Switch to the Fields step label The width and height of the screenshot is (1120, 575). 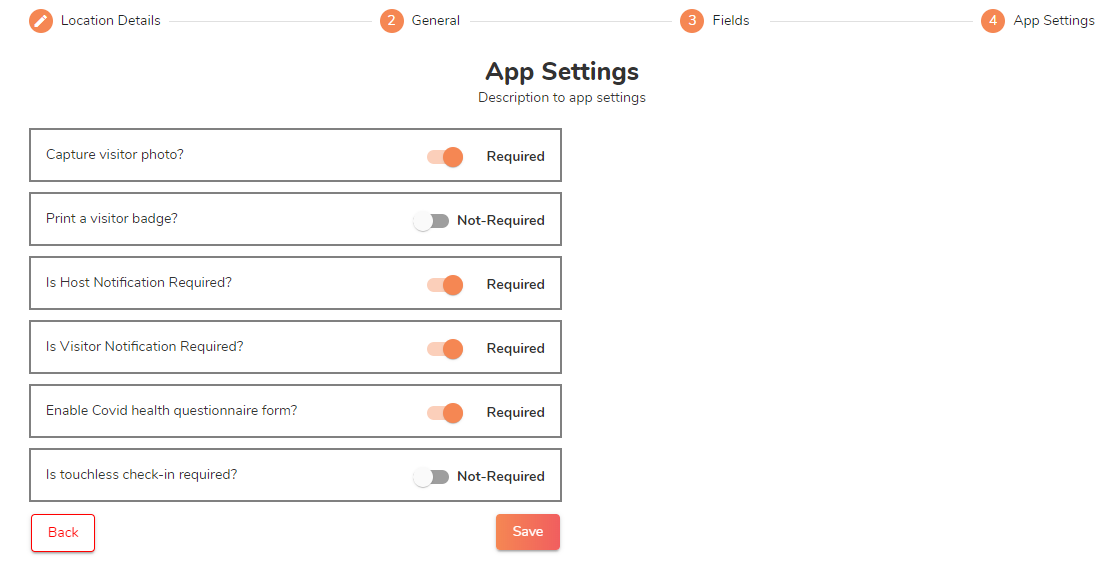point(731,21)
